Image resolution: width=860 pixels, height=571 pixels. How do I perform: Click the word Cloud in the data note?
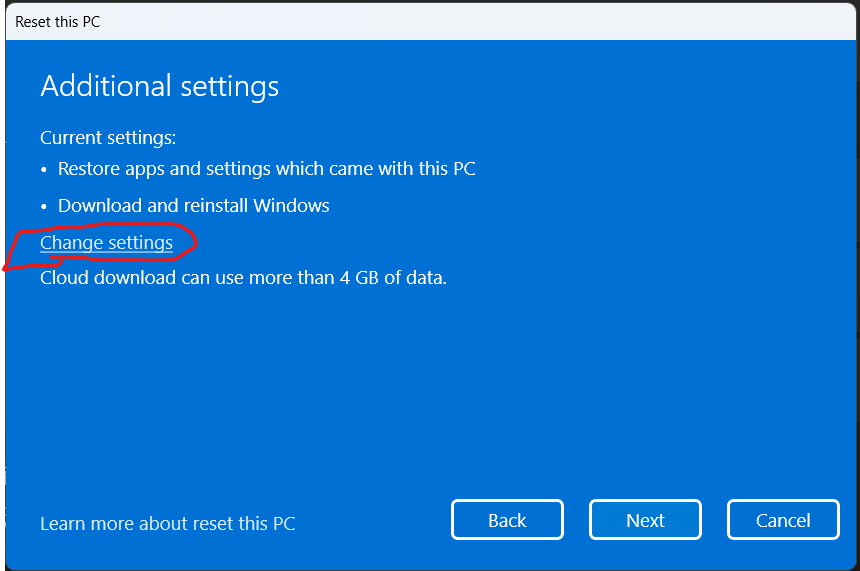pyautogui.click(x=63, y=277)
